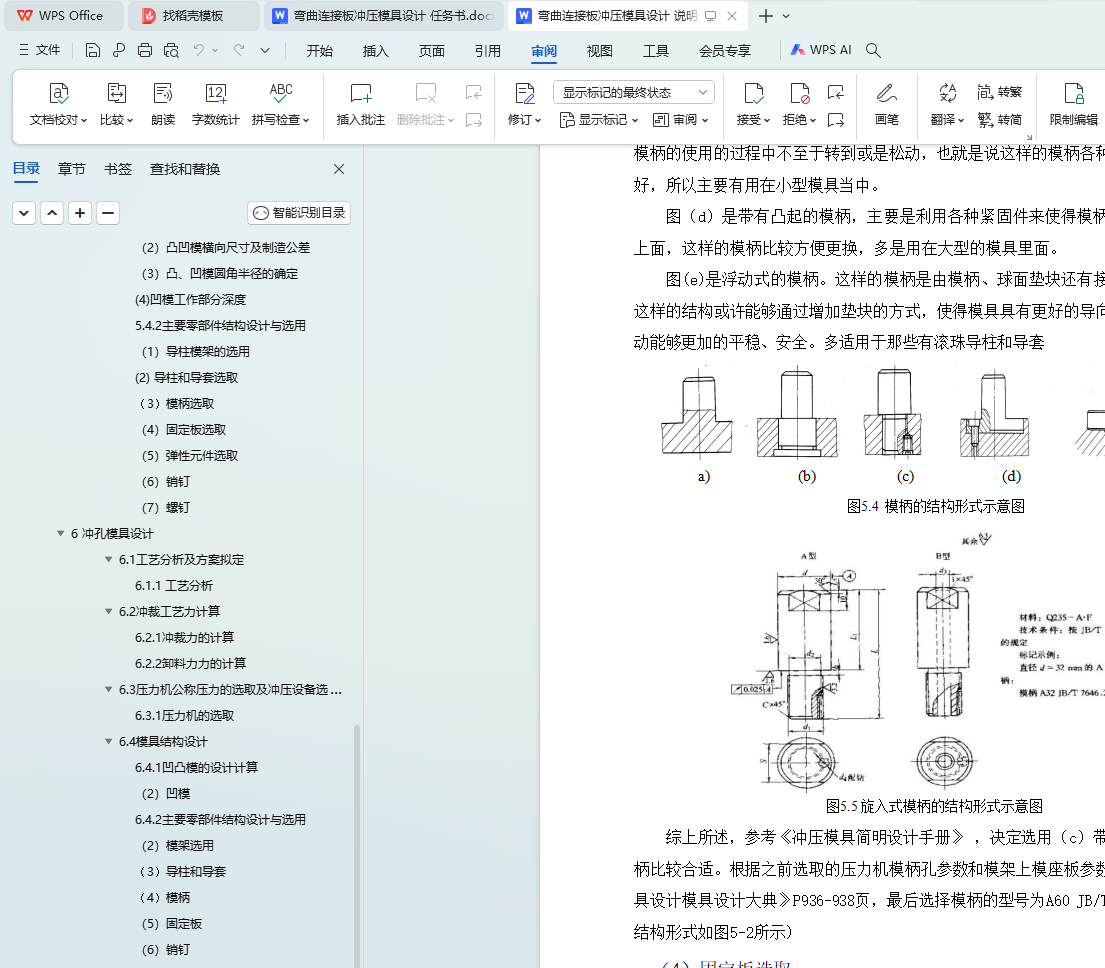Click 智能识别目录 button
The image size is (1105, 968).
(300, 213)
